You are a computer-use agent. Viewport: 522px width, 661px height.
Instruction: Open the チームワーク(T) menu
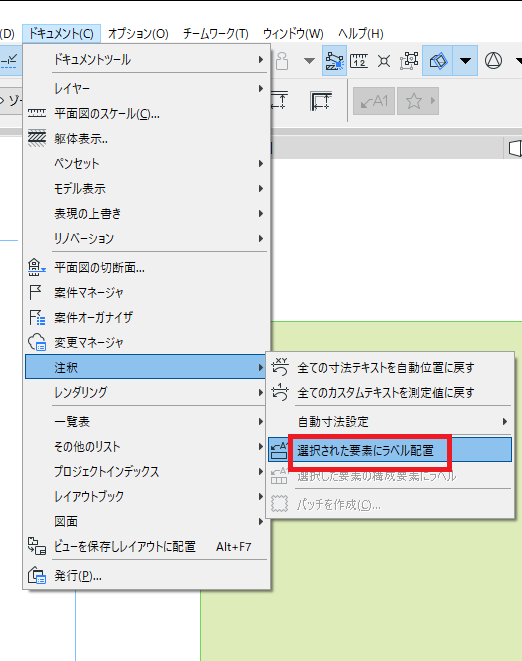215,34
